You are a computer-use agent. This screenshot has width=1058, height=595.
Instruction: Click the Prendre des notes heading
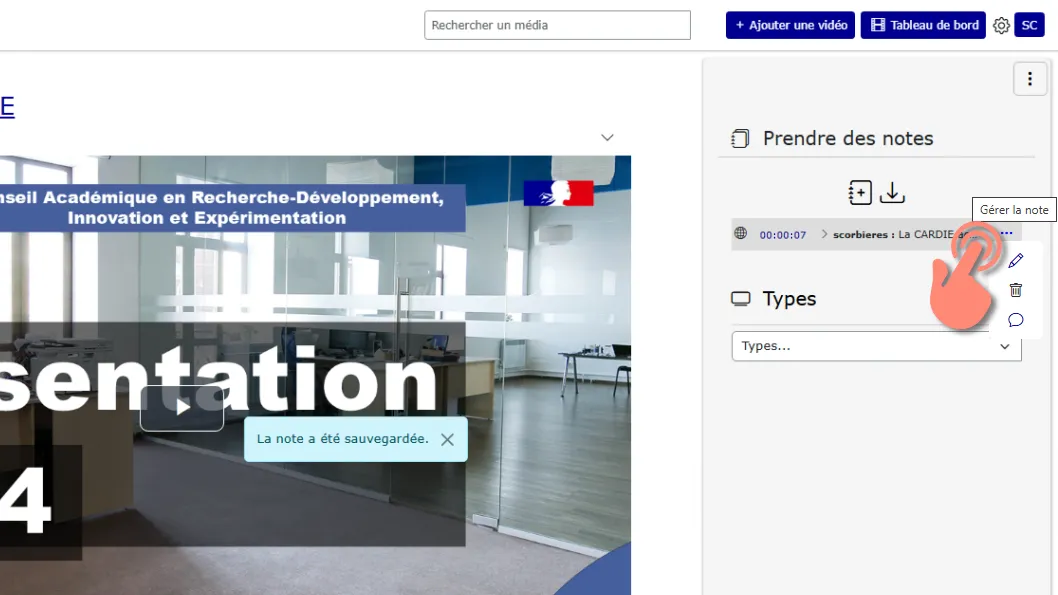pyautogui.click(x=848, y=138)
